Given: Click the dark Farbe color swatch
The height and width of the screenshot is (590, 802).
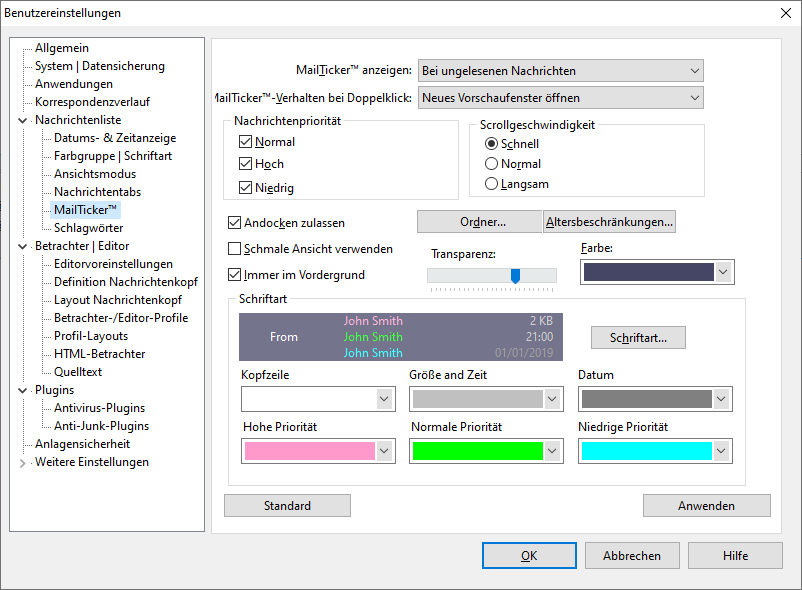Looking at the screenshot, I should pos(649,272).
